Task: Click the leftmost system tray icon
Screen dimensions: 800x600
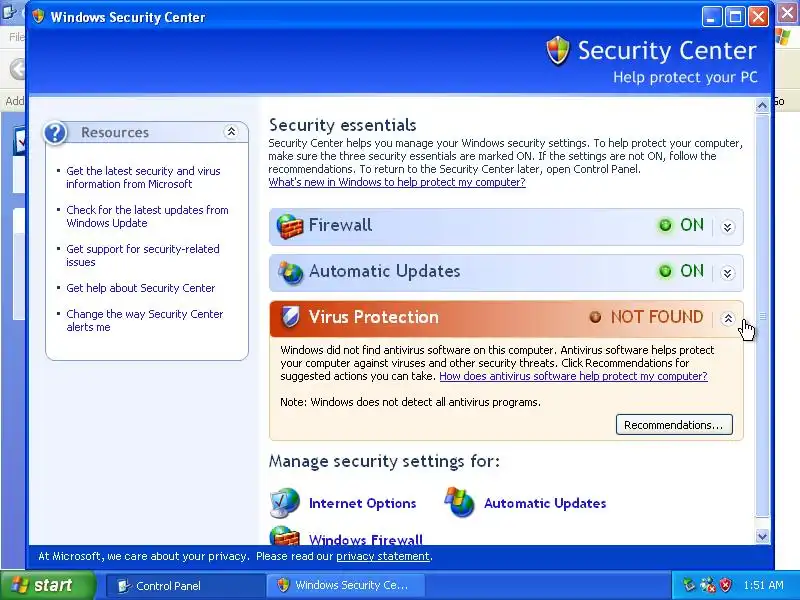Action: (689, 585)
